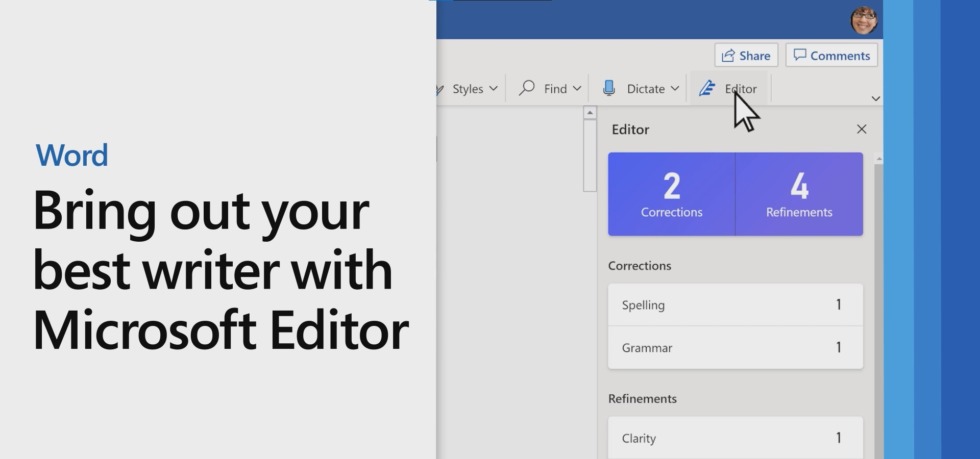Click the Dictate microphone icon

[609, 88]
